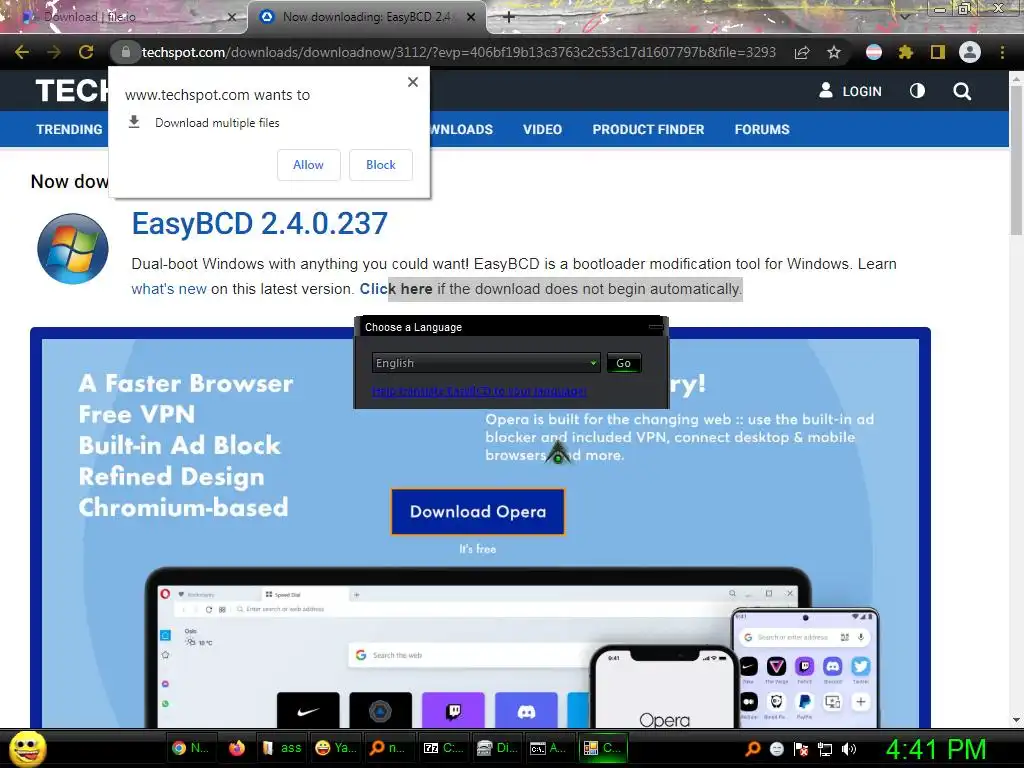The height and width of the screenshot is (768, 1024).
Task: Open the 'ass' folder taskbar item
Action: (x=282, y=748)
